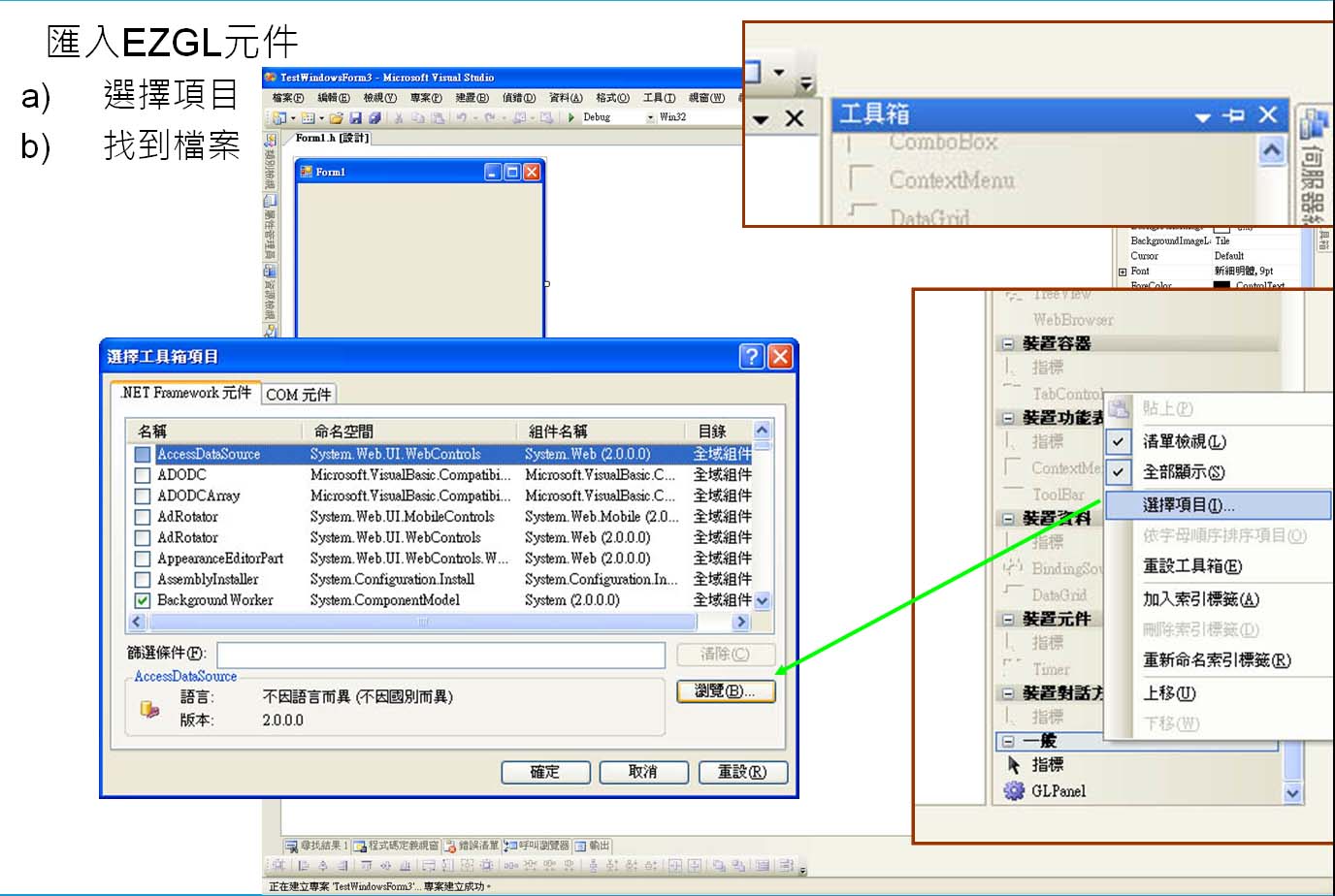
Task: Click the Open File folder icon in toolbar
Action: 336,118
